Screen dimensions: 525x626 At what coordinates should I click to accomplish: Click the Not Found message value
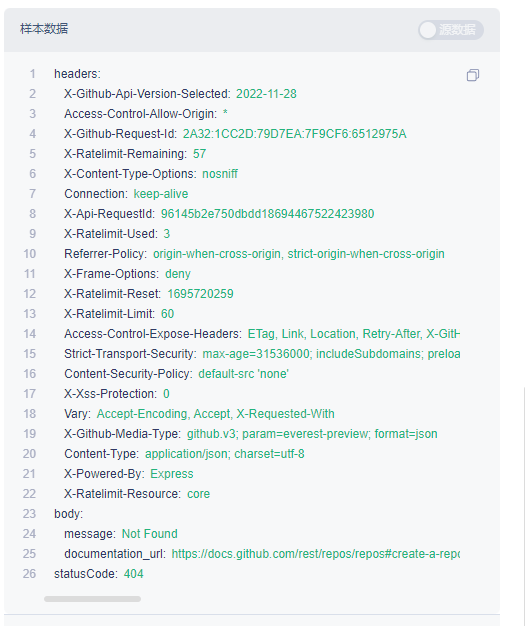click(x=149, y=534)
